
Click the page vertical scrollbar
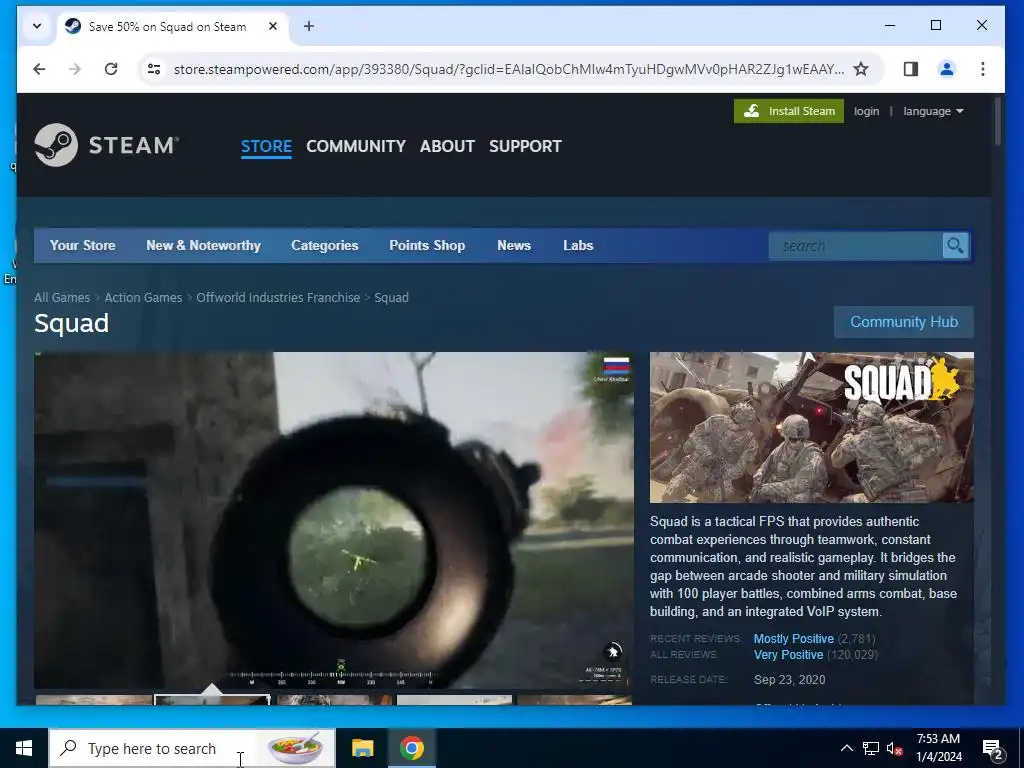tap(997, 121)
